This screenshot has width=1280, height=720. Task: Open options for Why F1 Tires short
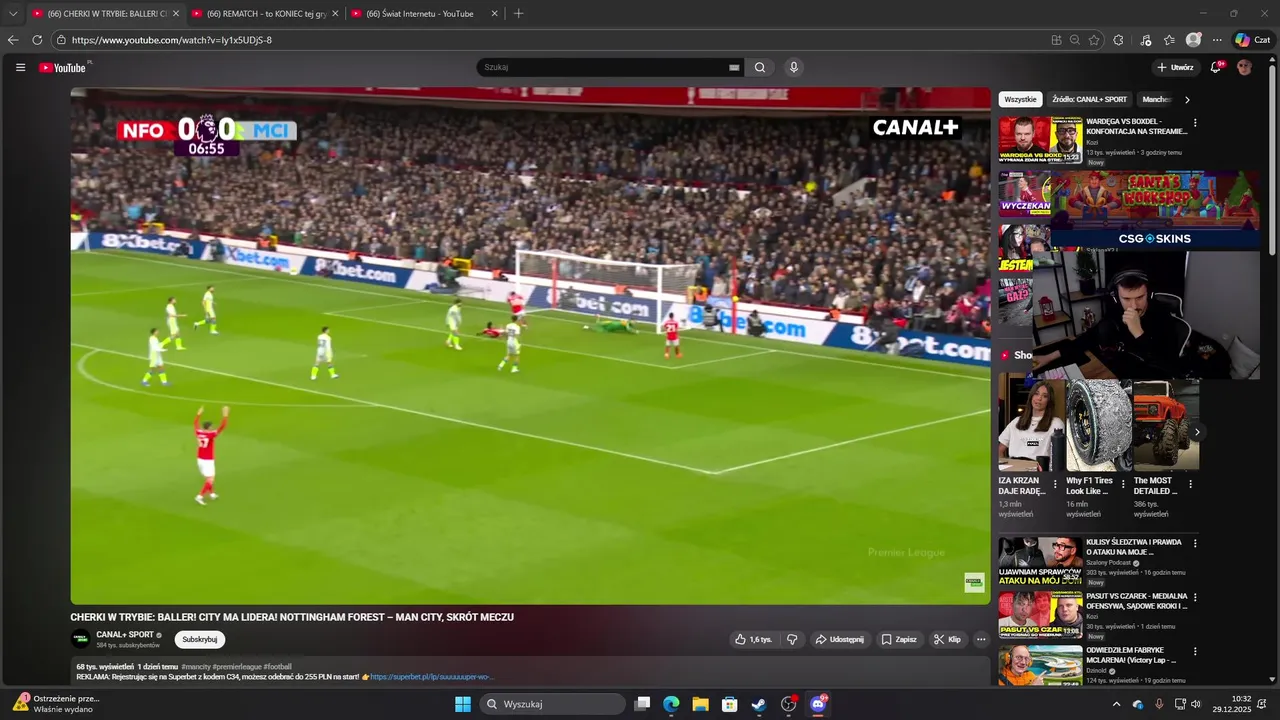point(1123,484)
